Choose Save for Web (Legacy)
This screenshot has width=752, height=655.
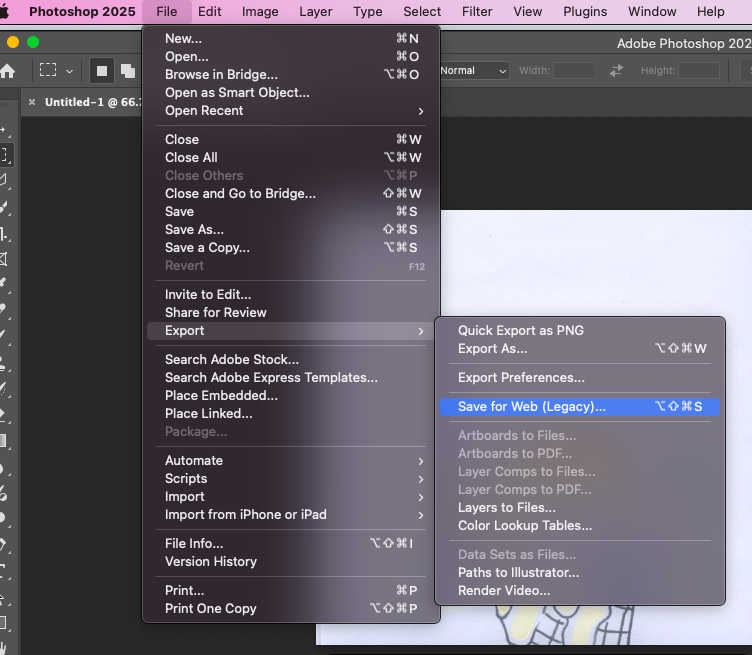point(532,407)
